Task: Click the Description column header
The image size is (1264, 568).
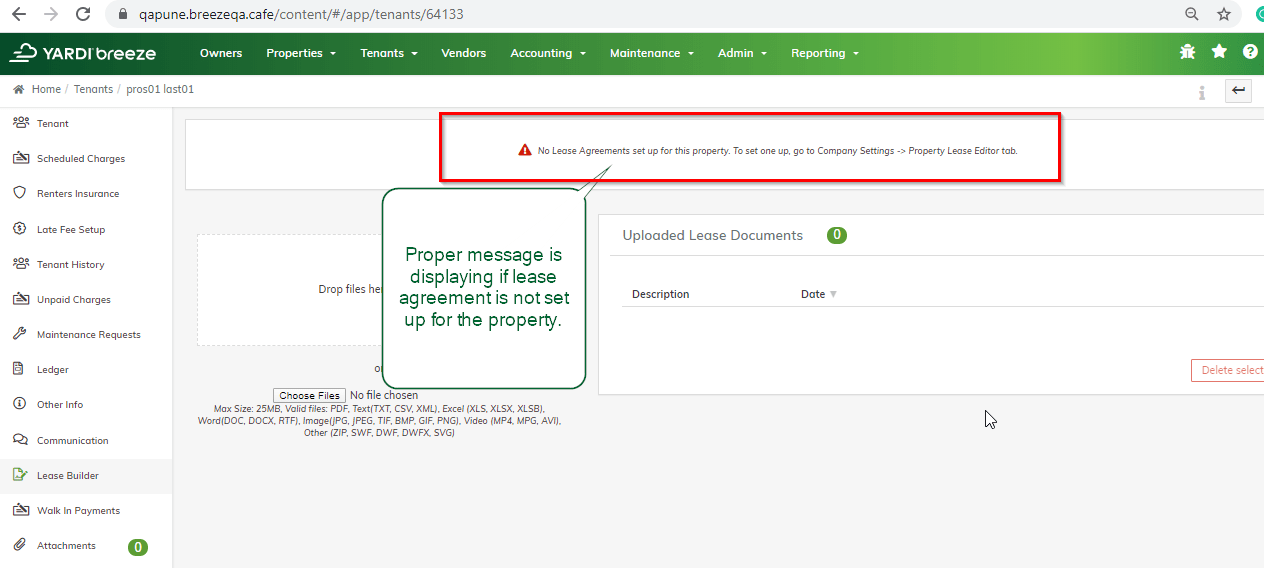Action: (661, 294)
